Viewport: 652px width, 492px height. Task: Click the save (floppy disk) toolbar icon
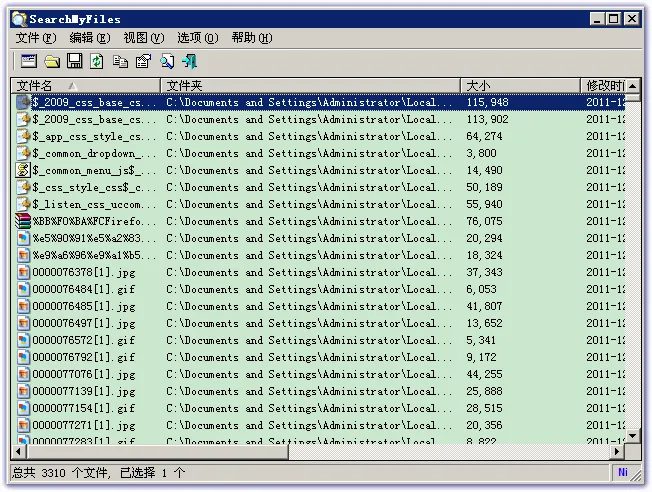point(75,62)
